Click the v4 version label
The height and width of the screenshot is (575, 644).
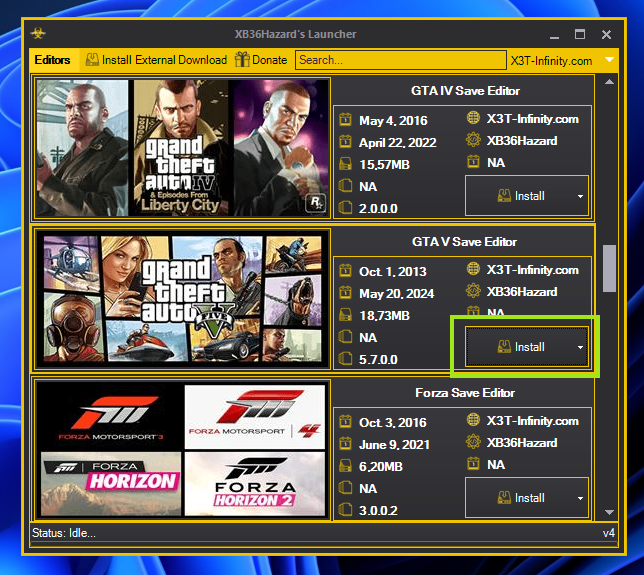[609, 533]
